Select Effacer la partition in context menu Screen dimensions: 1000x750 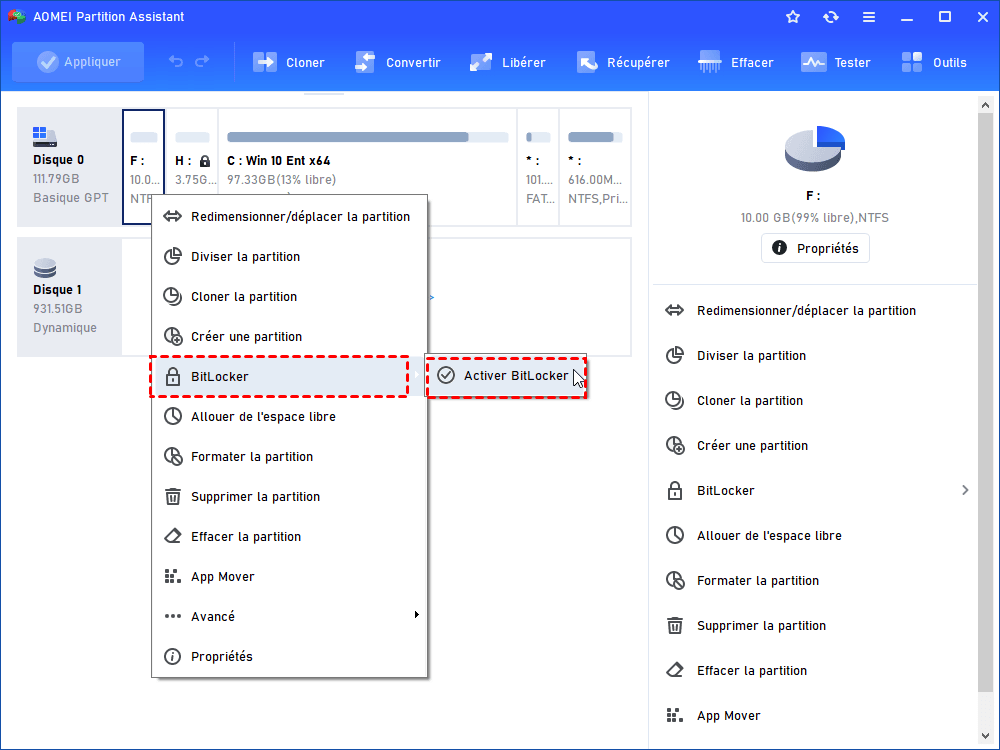(290, 537)
